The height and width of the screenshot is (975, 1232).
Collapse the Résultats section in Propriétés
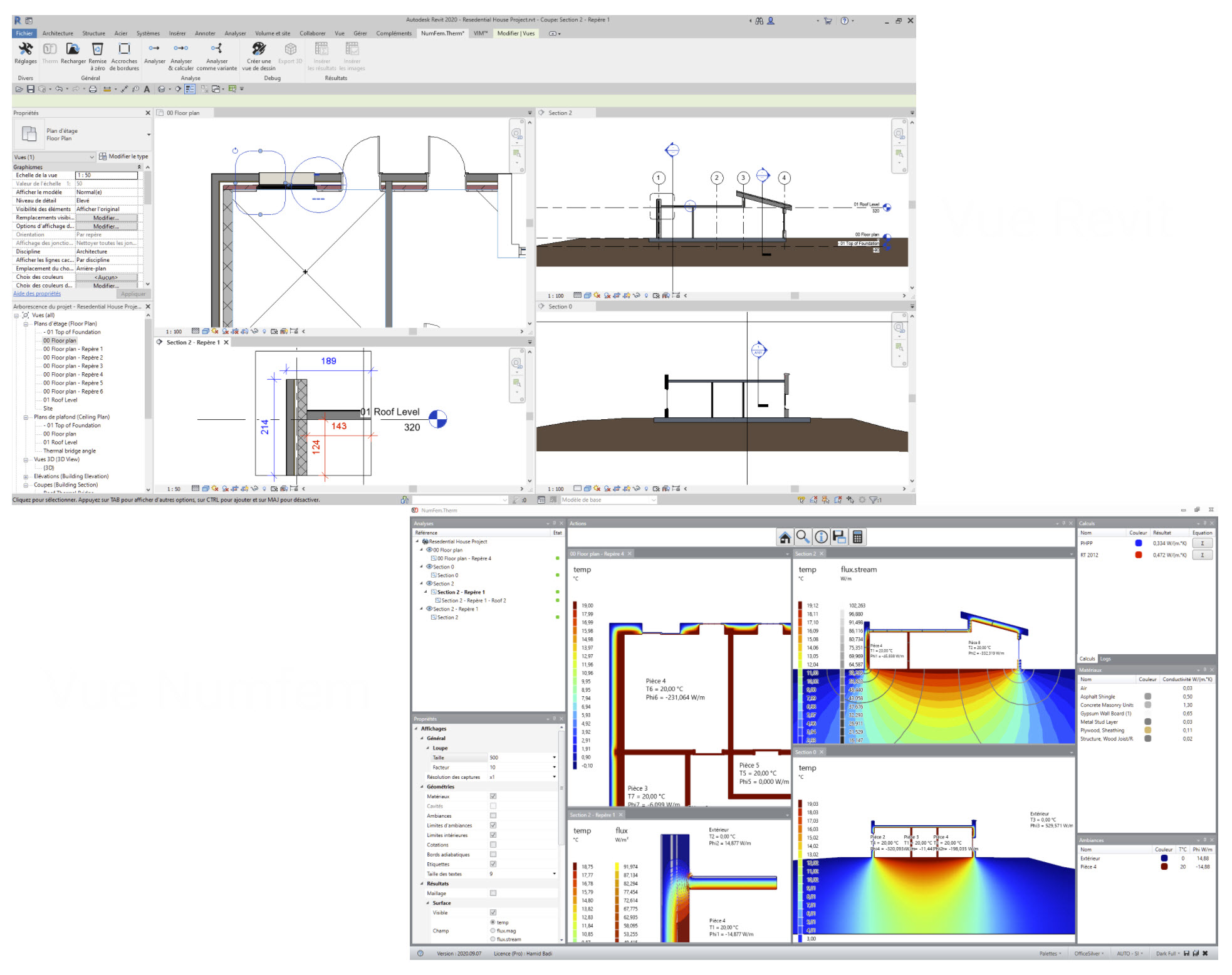[422, 884]
